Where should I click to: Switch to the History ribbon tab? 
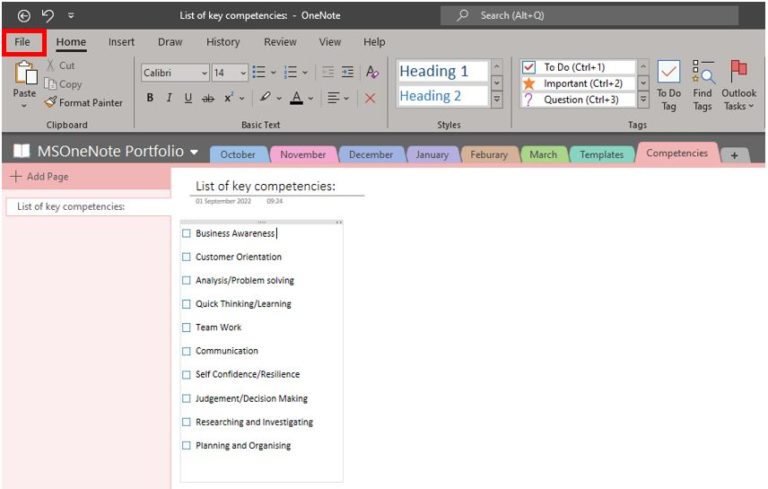[223, 42]
